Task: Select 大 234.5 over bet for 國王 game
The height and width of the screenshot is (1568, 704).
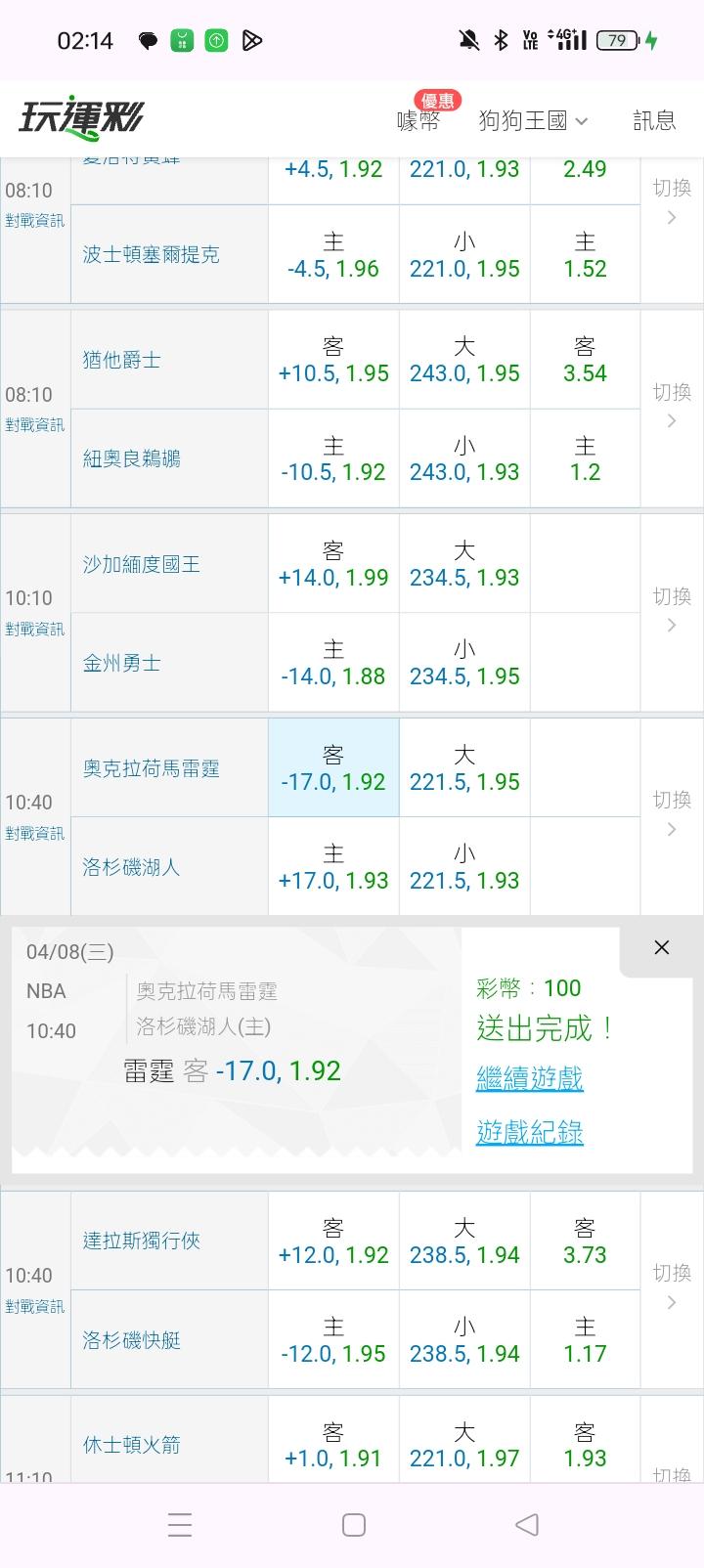Action: [x=464, y=564]
